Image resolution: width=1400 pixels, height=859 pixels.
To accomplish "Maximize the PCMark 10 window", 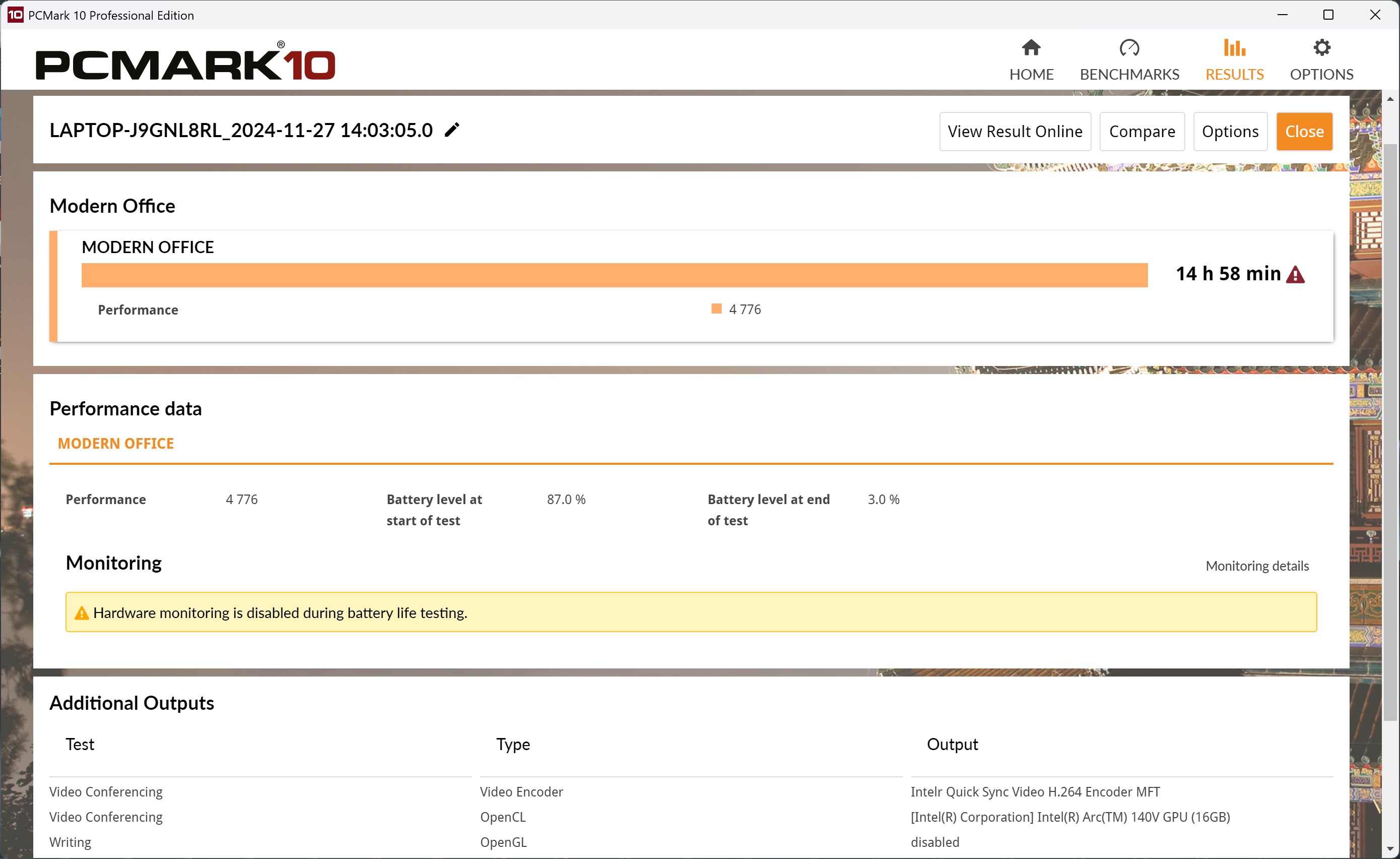I will click(x=1328, y=15).
